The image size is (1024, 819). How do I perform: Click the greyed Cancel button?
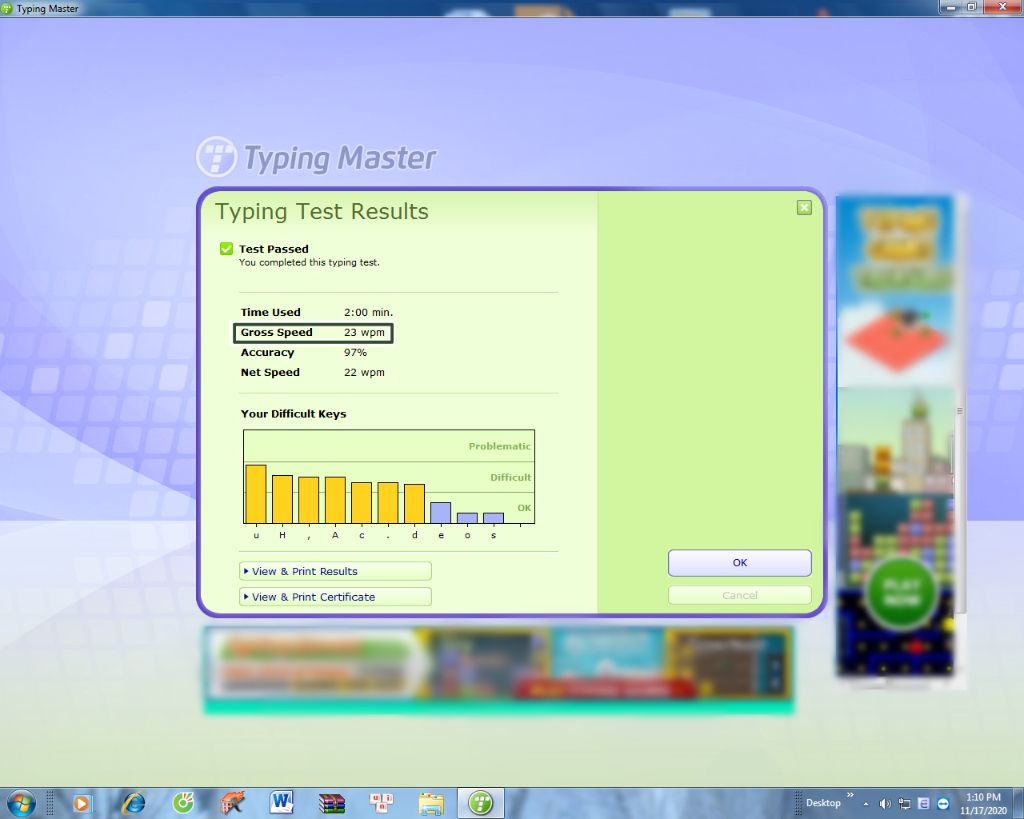pos(739,595)
